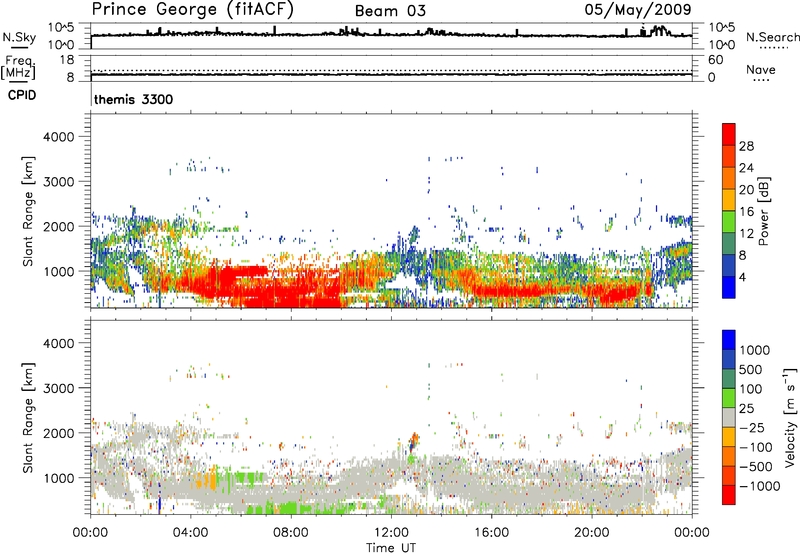
Task: Click velocity colorbar value '500'
Action: (x=751, y=370)
